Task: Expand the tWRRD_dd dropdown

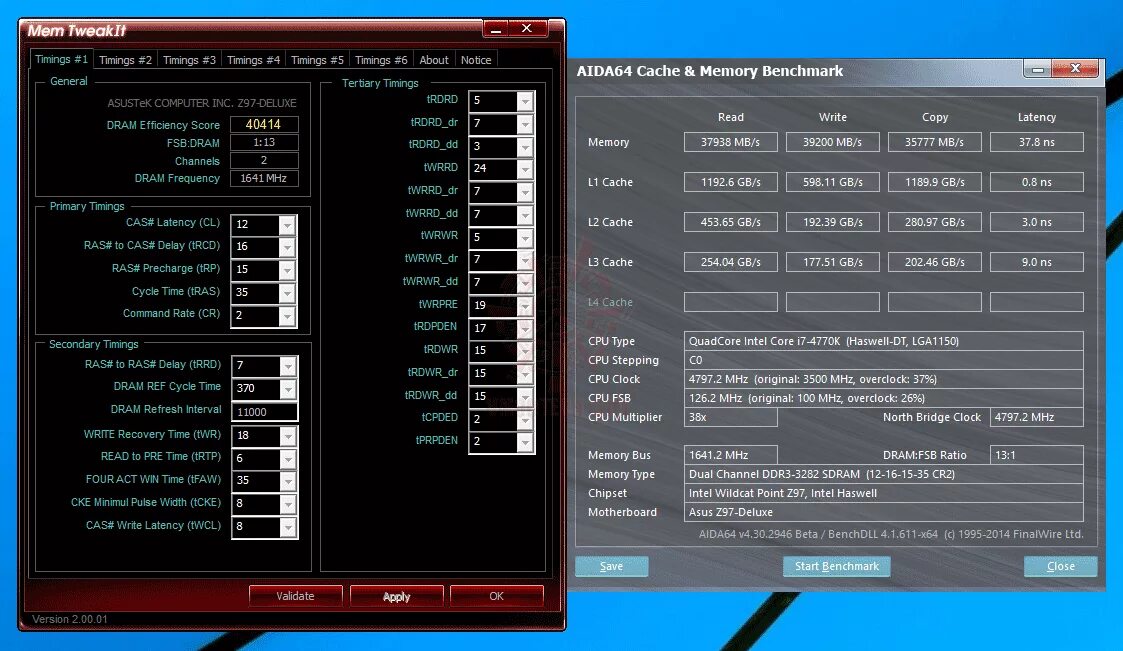Action: (x=525, y=215)
